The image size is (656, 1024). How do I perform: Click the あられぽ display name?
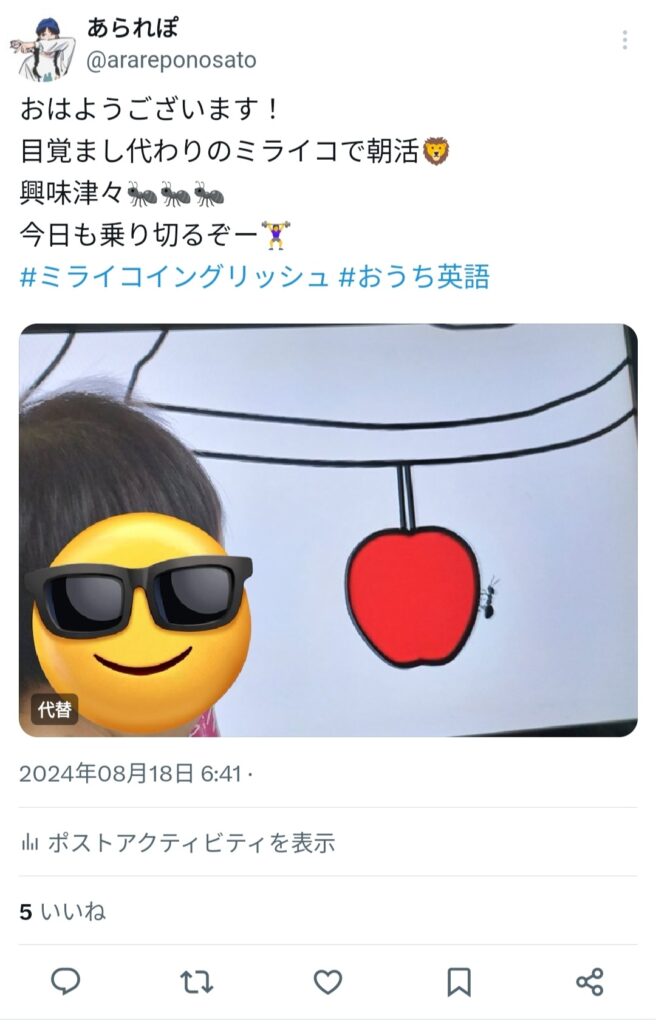tap(133, 28)
